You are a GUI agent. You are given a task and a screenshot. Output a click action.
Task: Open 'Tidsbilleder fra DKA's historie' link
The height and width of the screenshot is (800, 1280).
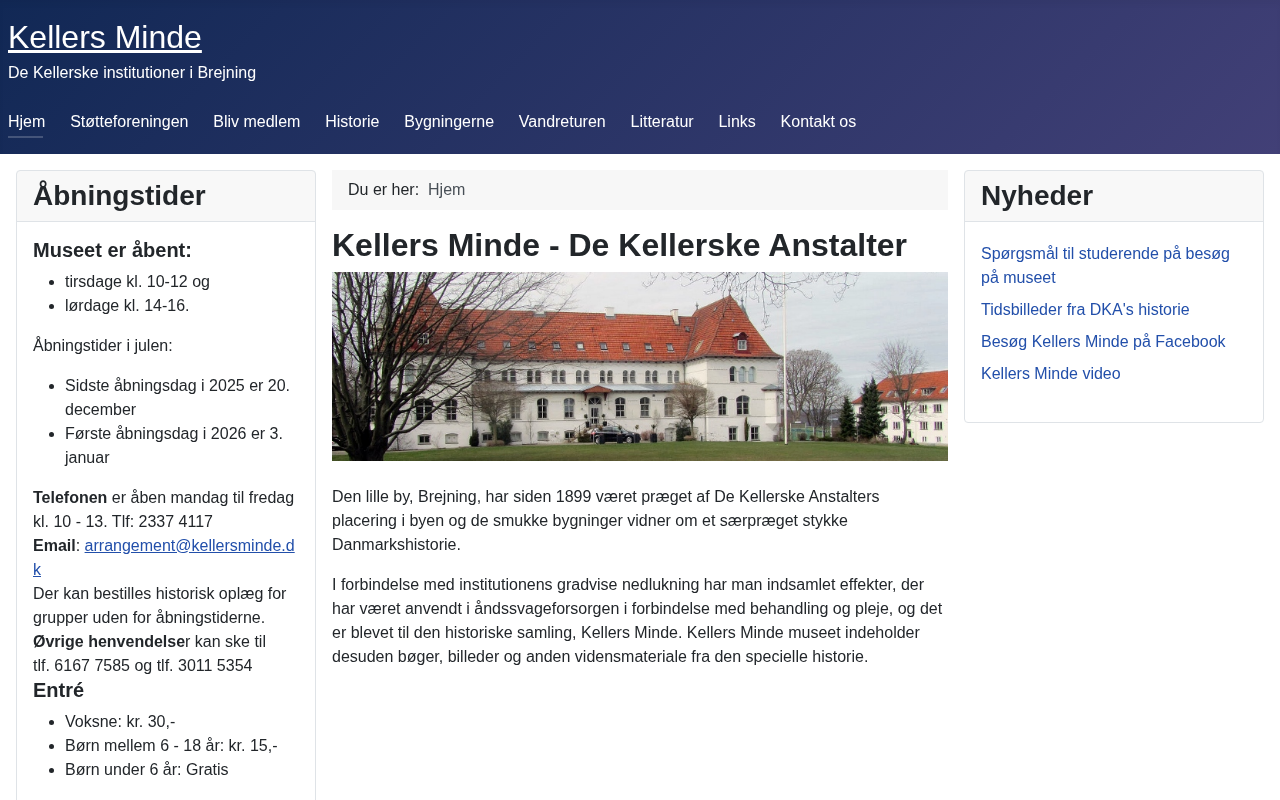tap(1085, 310)
